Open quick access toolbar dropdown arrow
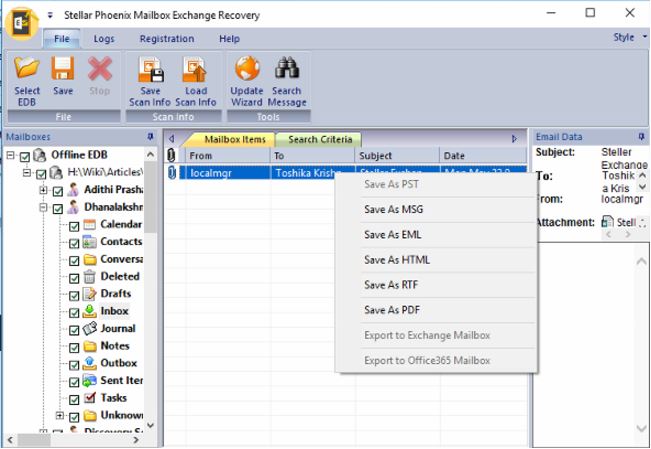This screenshot has height=449, width=651. pyautogui.click(x=50, y=15)
